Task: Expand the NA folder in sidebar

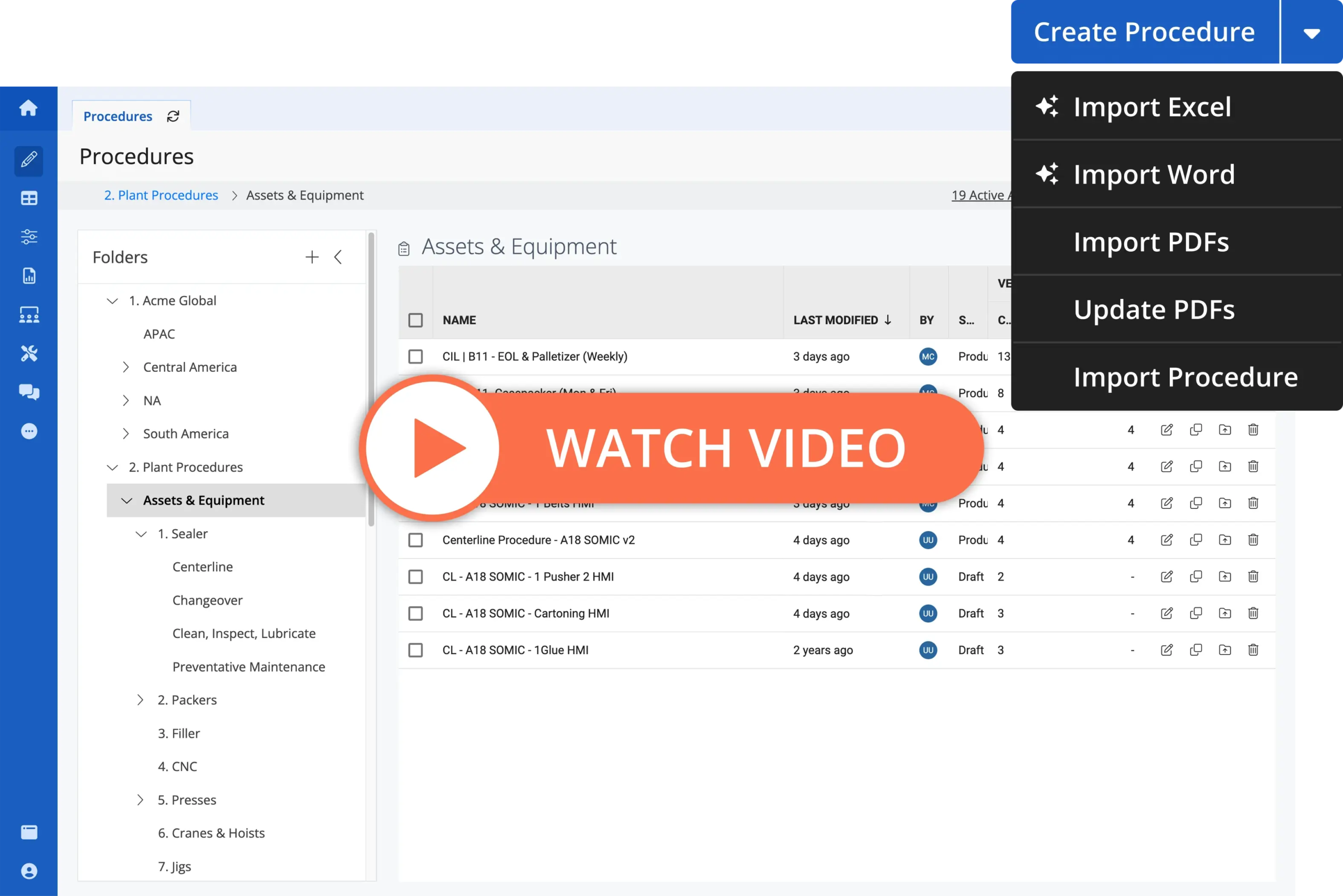Action: point(126,400)
